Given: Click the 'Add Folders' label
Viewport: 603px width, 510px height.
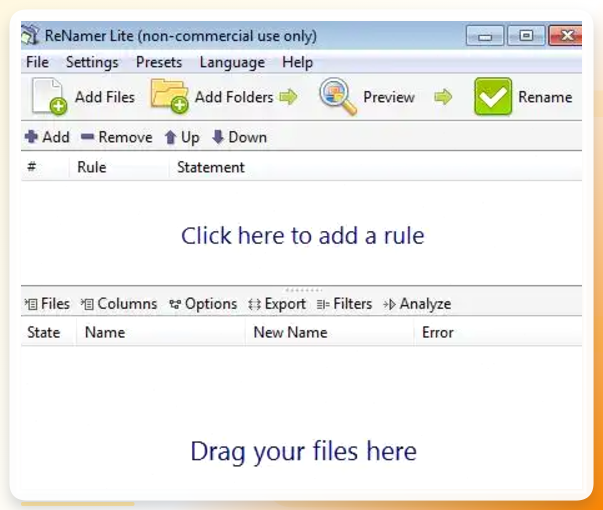Looking at the screenshot, I should (x=234, y=97).
